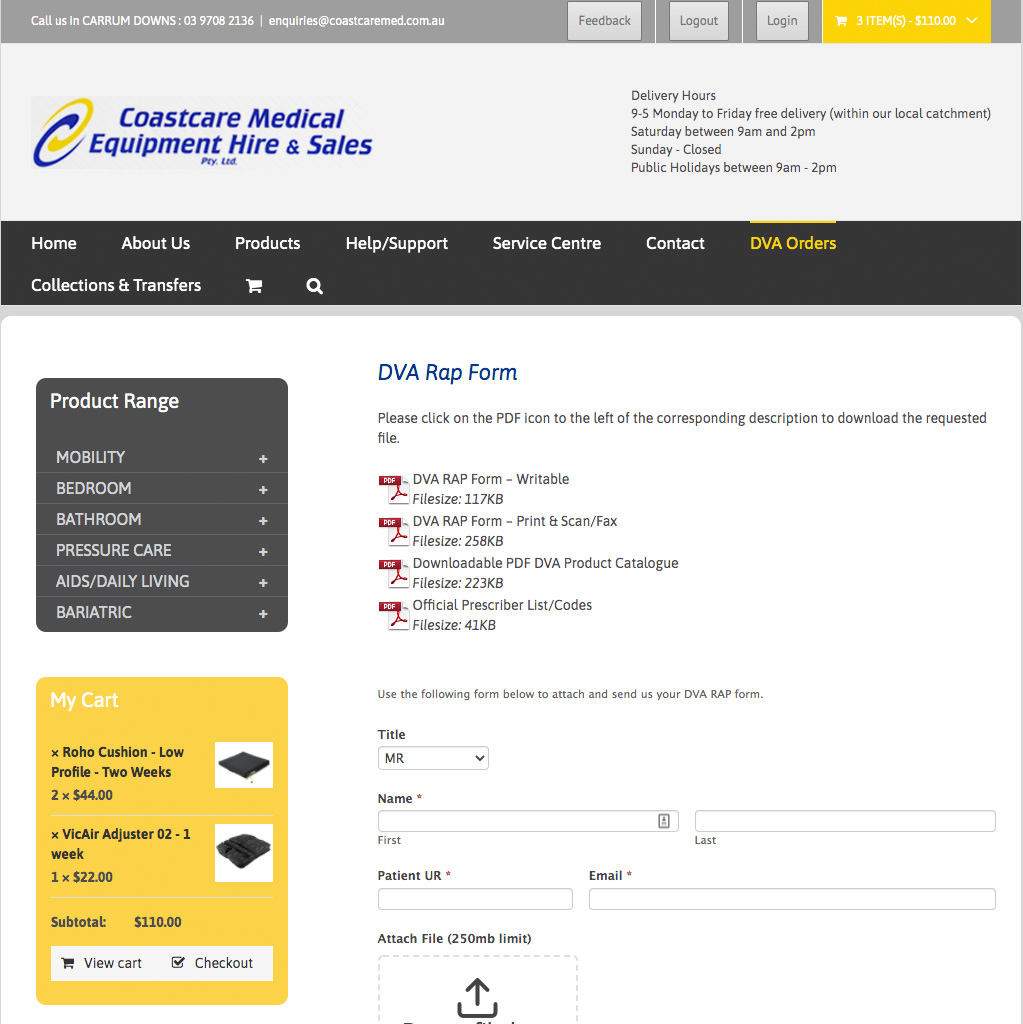This screenshot has height=1024, width=1023.
Task: Download the Print & Scan/Fax PDF icon
Action: [x=393, y=531]
